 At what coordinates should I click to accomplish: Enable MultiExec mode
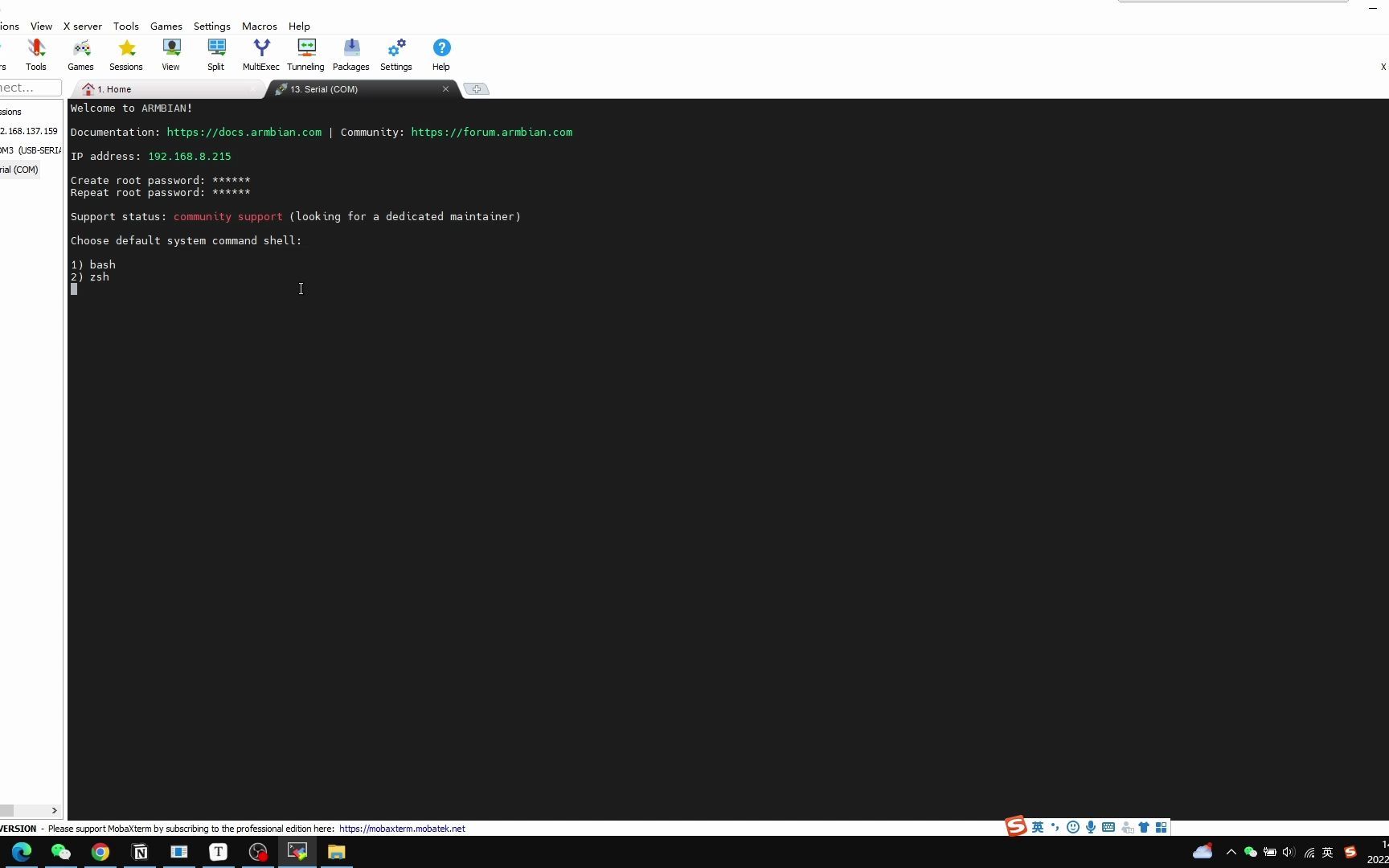[x=260, y=53]
